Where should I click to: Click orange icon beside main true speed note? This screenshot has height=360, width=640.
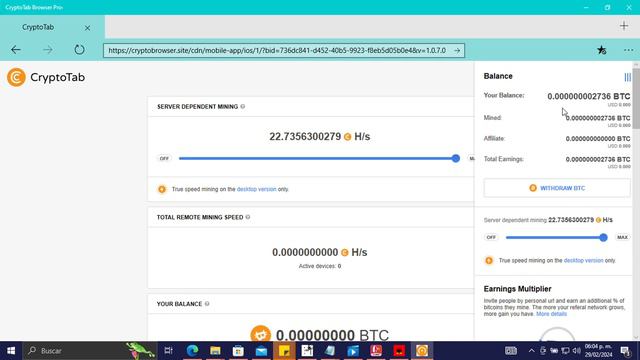click(162, 189)
